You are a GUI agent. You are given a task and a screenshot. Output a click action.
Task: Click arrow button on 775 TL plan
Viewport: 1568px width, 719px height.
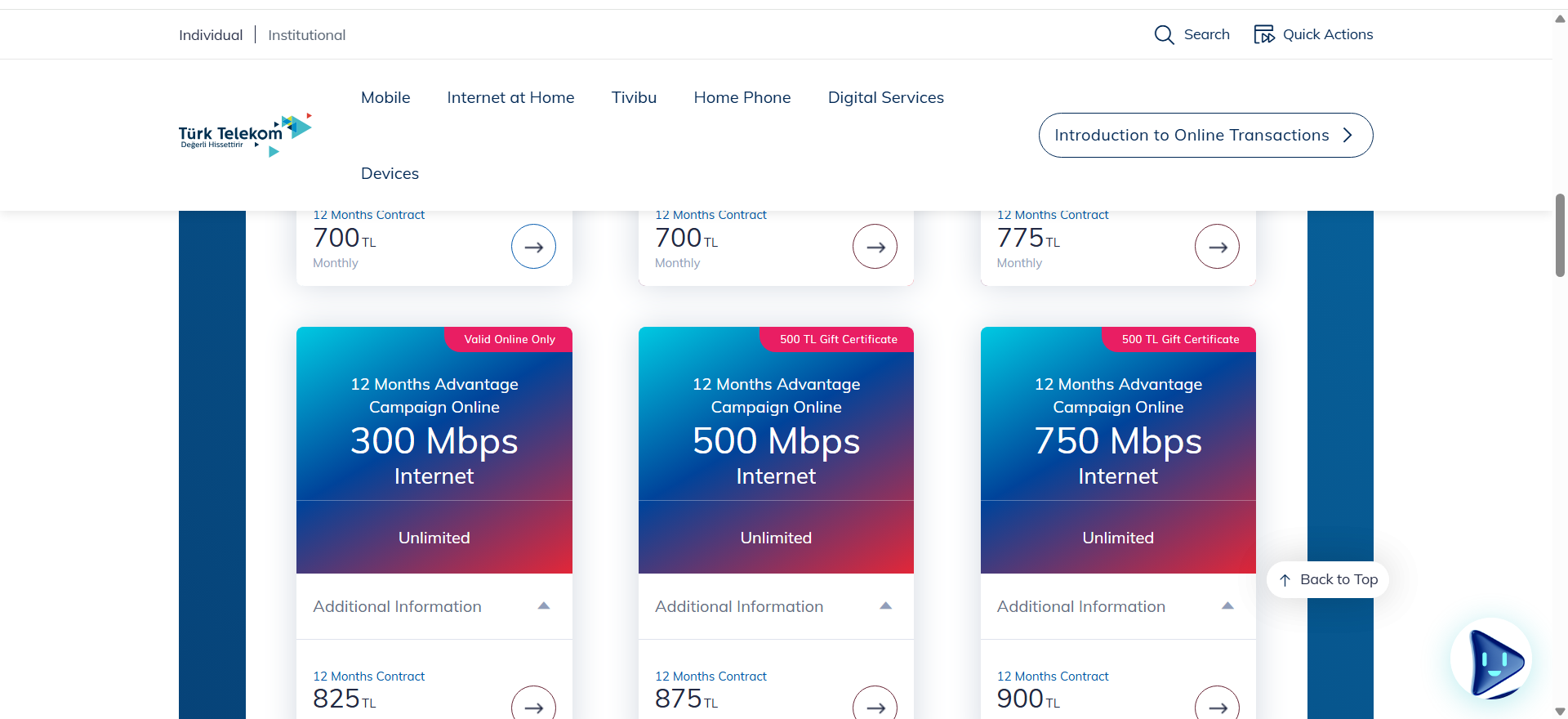pyautogui.click(x=1217, y=247)
